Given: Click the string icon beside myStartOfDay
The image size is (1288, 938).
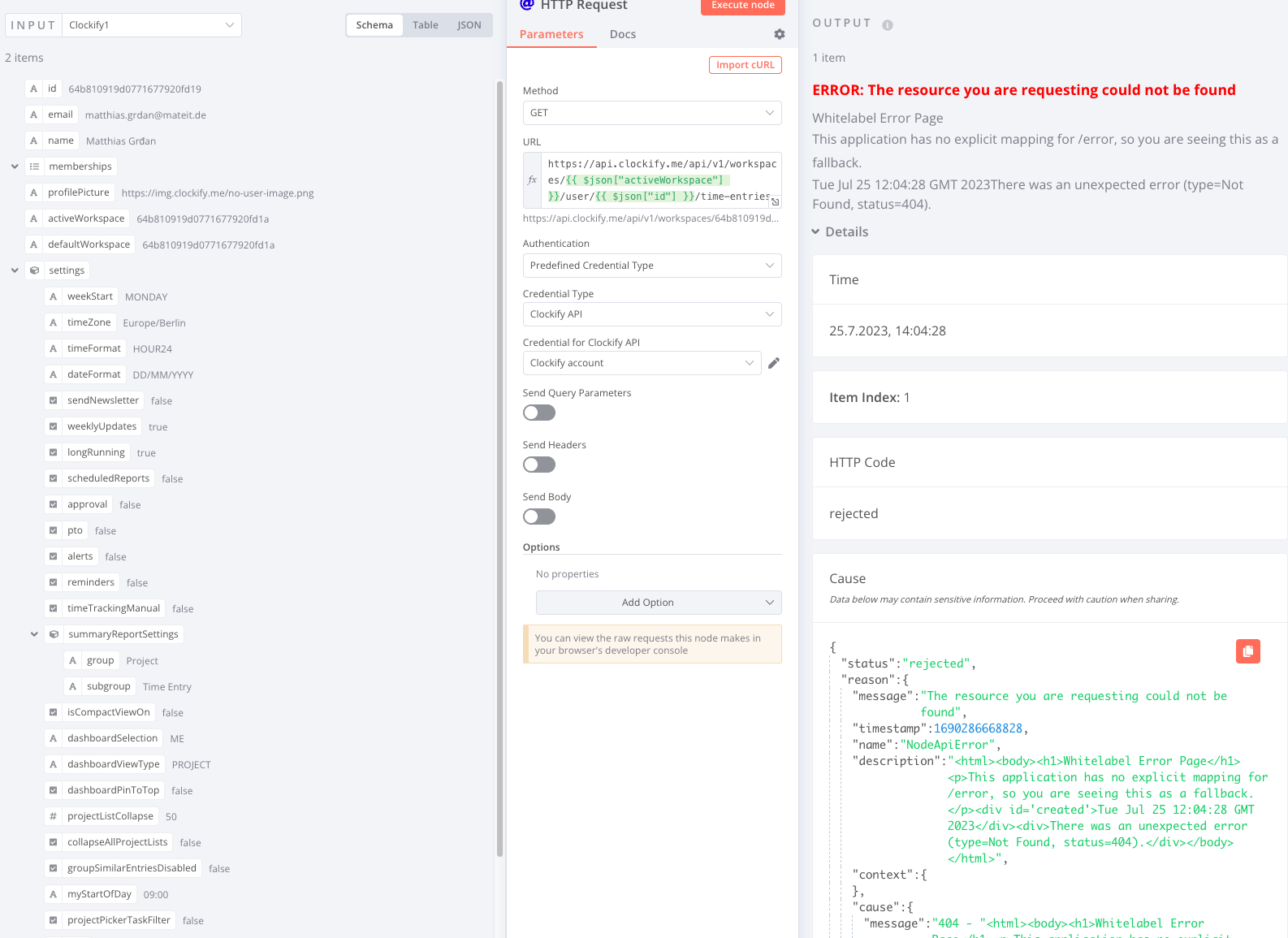Looking at the screenshot, I should 54,894.
